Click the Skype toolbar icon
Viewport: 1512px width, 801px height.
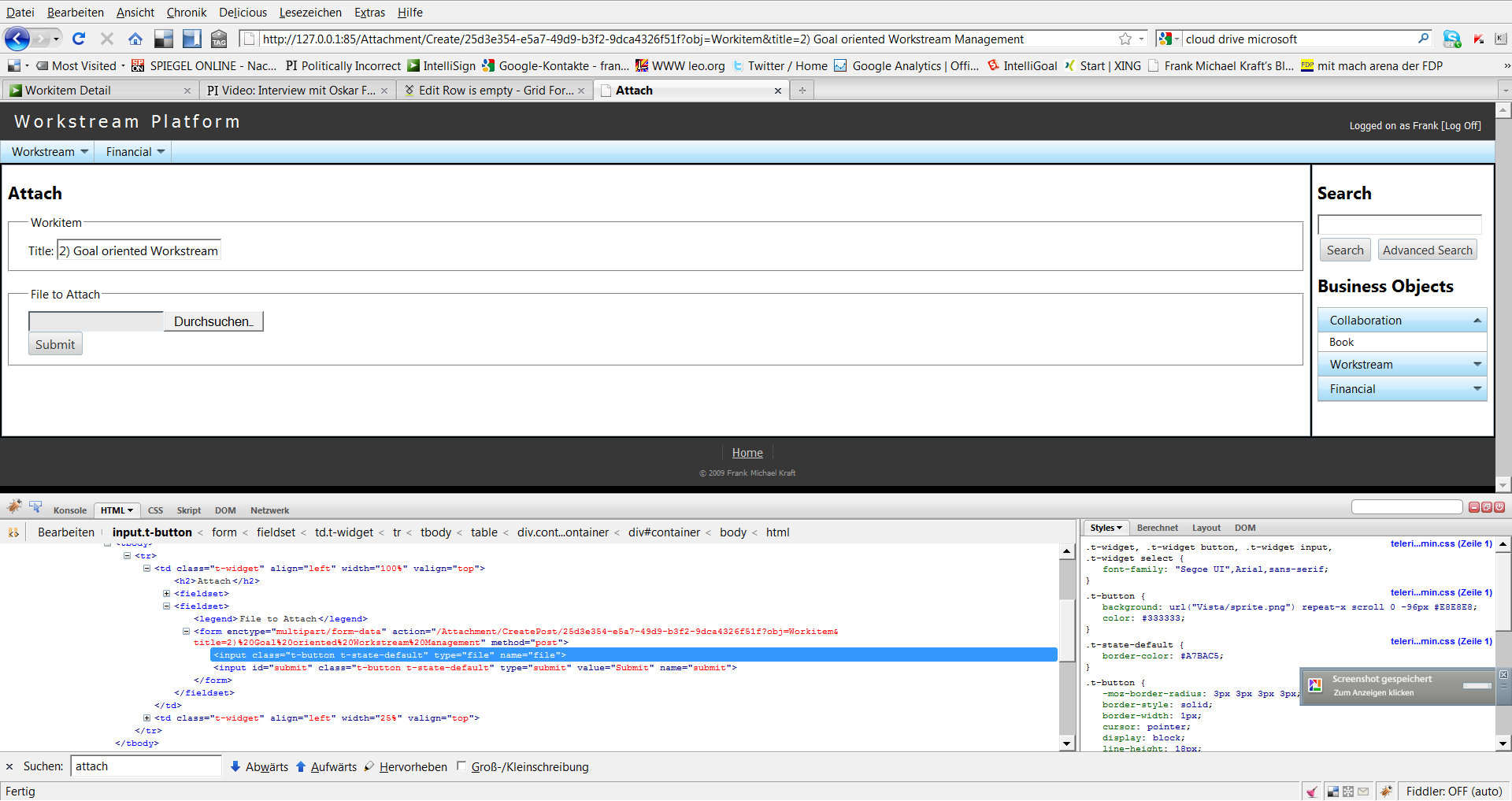point(1451,39)
